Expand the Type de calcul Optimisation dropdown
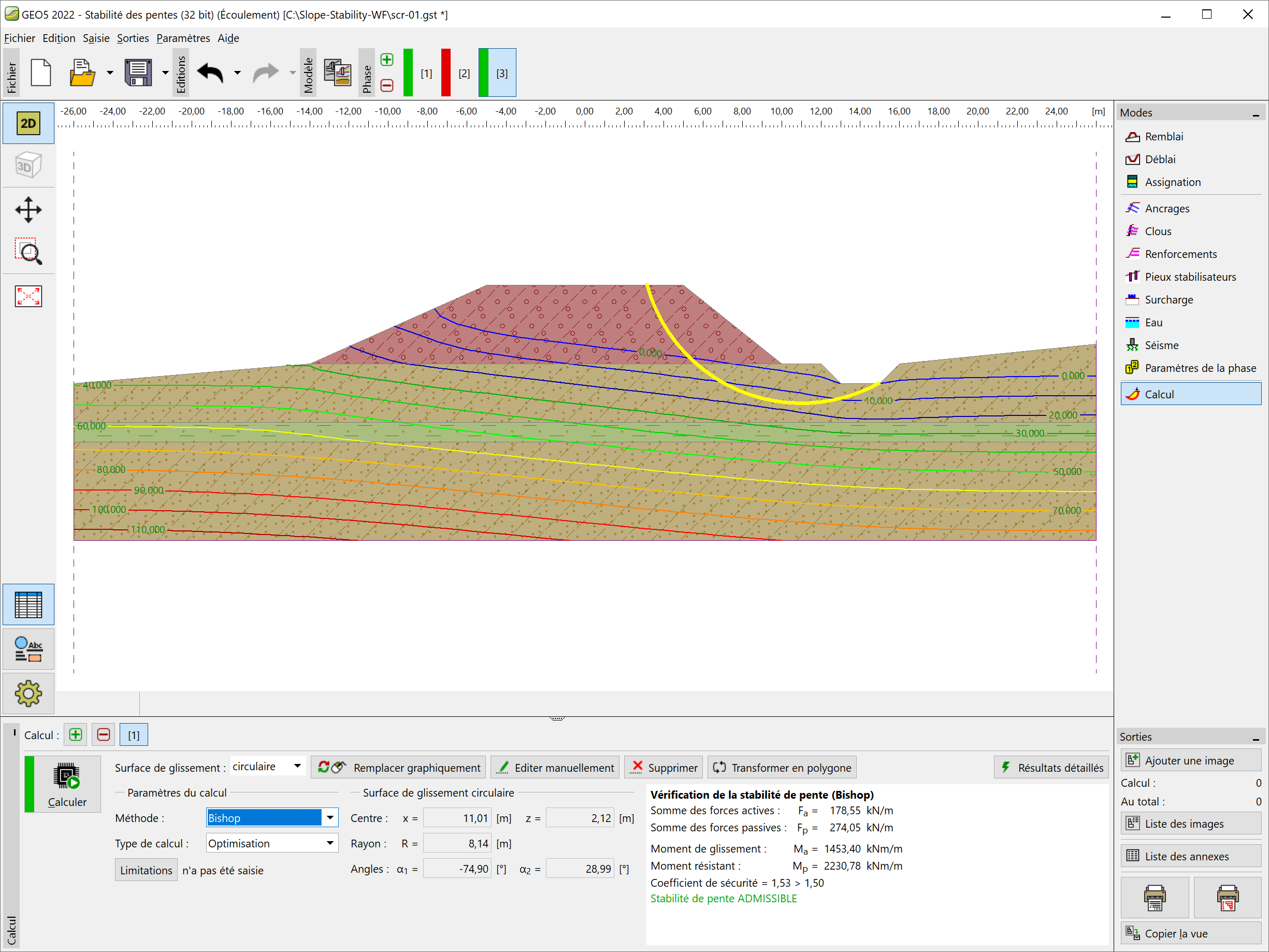This screenshot has width=1269, height=952. point(330,843)
